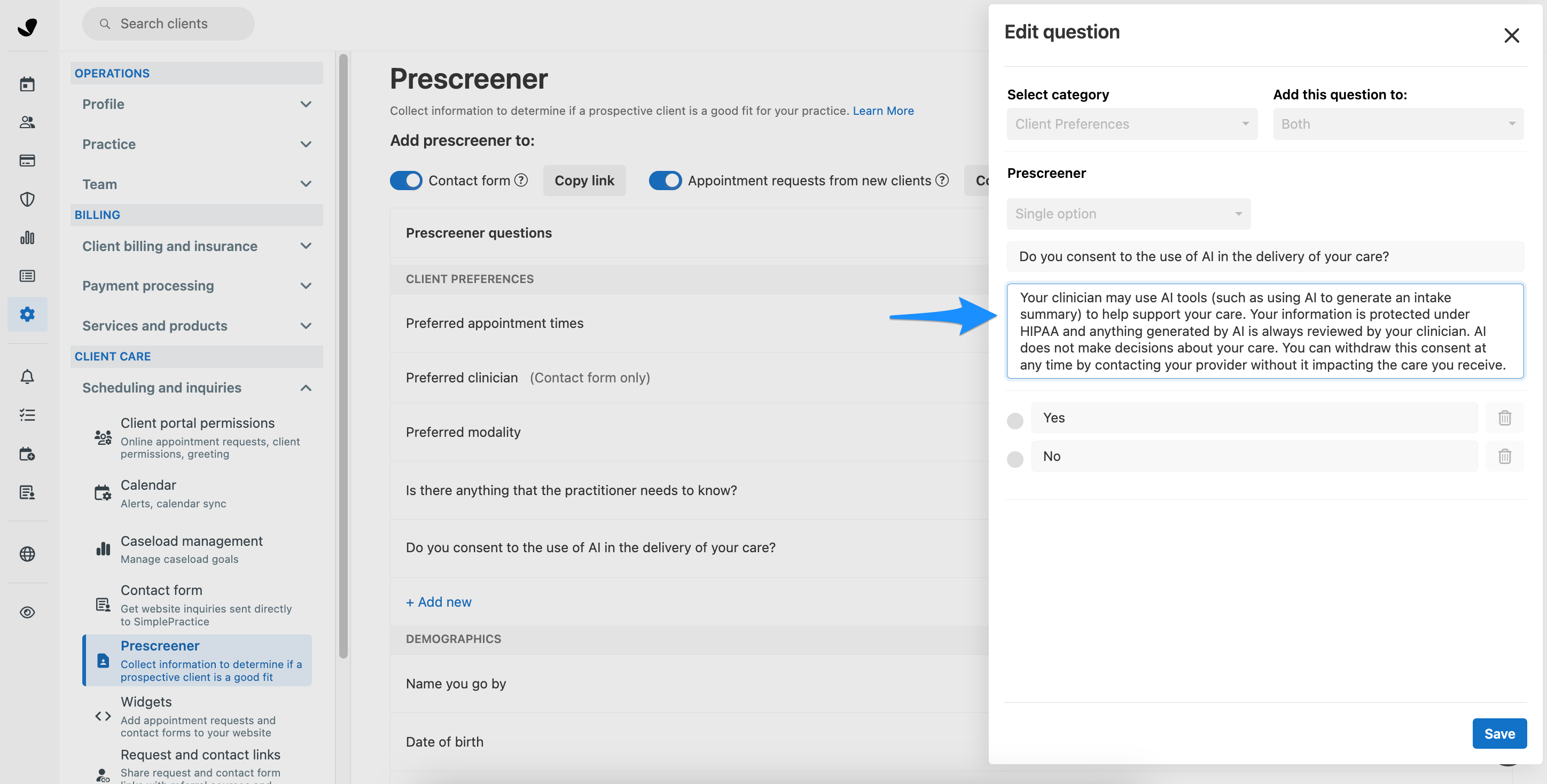Viewport: 1547px width, 784px height.
Task: Open the reminders bell icon
Action: [x=27, y=377]
